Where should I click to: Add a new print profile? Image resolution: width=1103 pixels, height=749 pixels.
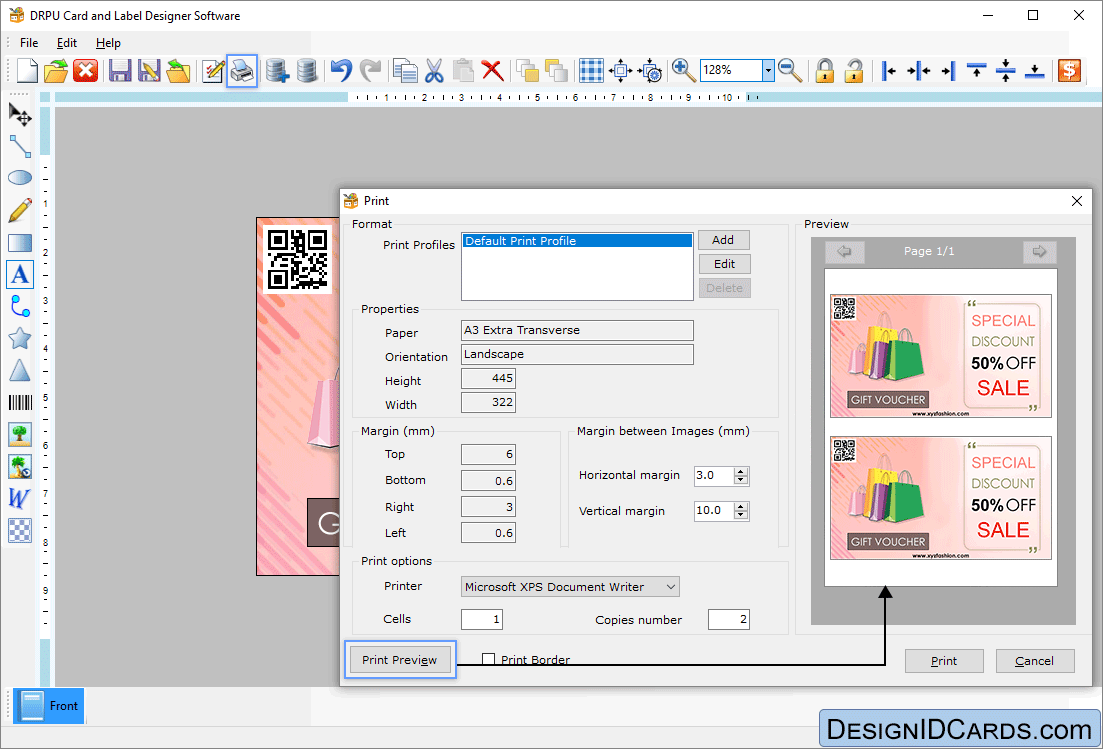(x=723, y=240)
